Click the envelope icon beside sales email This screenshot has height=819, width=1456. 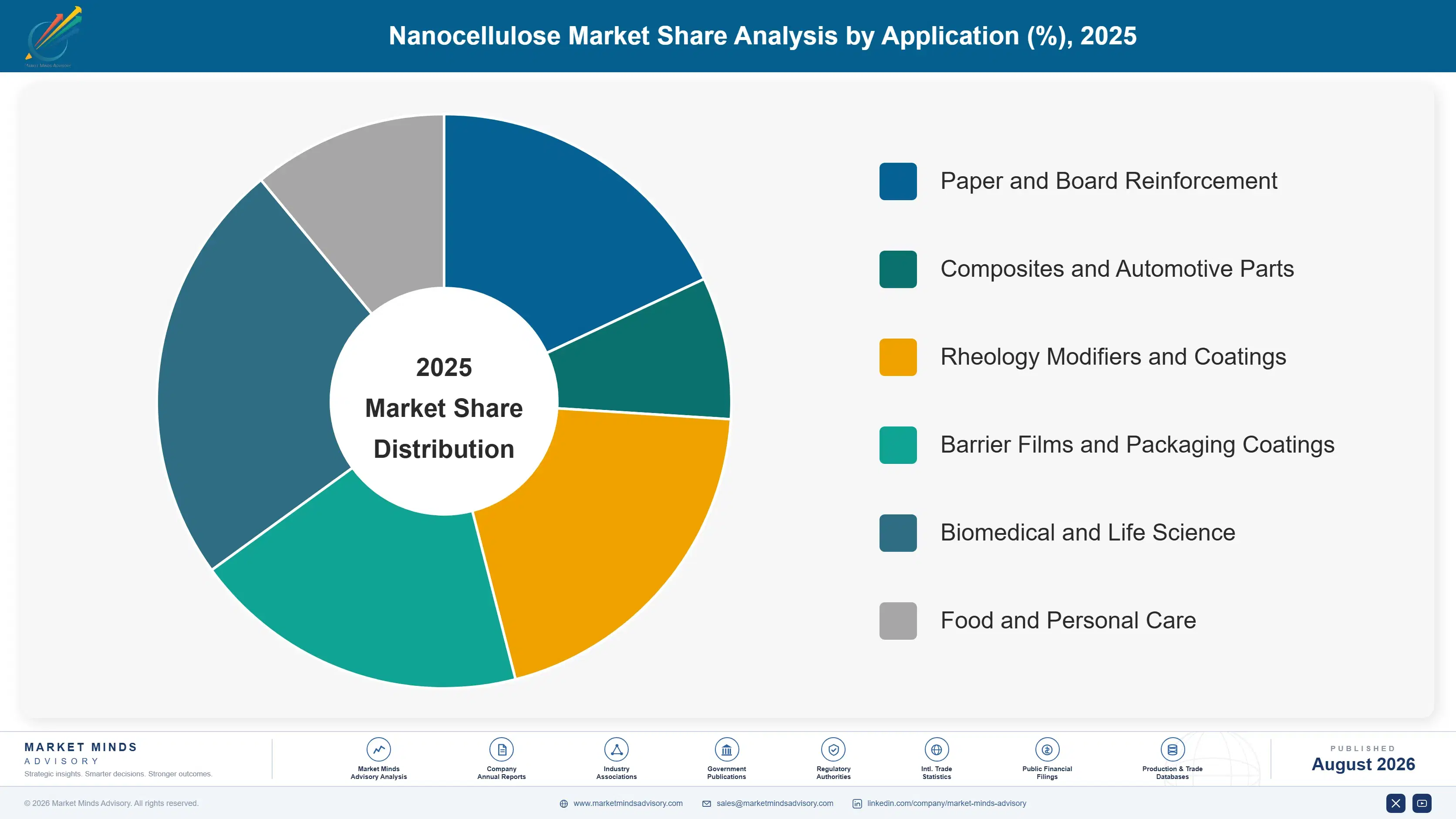tap(707, 804)
